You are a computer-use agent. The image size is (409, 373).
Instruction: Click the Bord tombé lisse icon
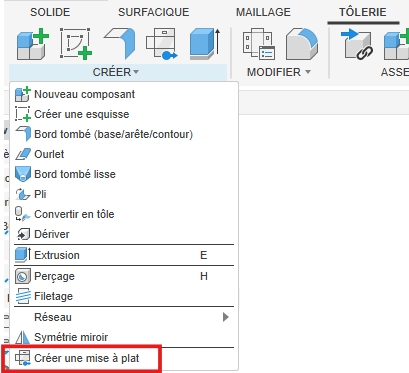coord(23,174)
